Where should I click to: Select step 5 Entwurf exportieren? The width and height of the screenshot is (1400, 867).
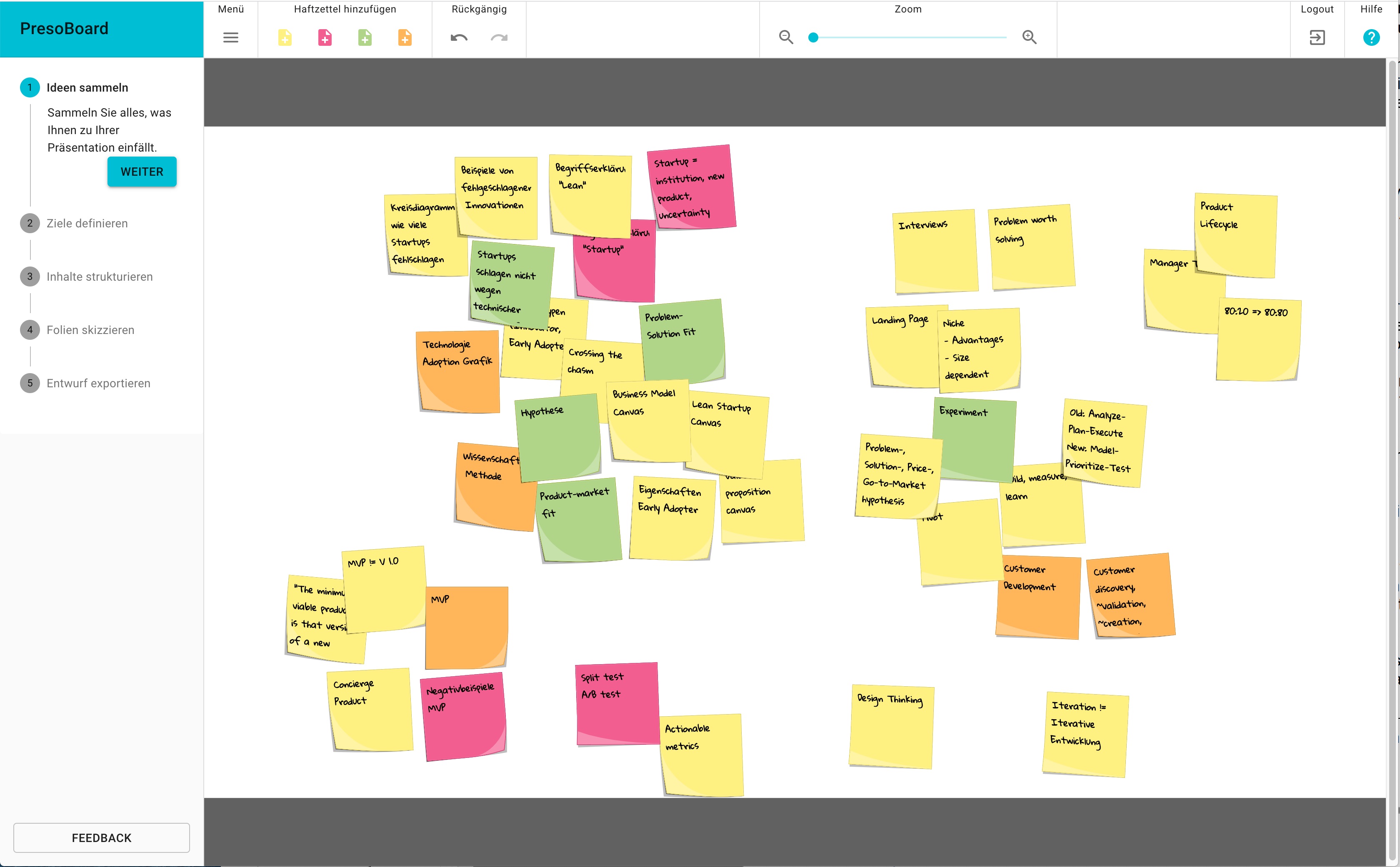pos(98,383)
